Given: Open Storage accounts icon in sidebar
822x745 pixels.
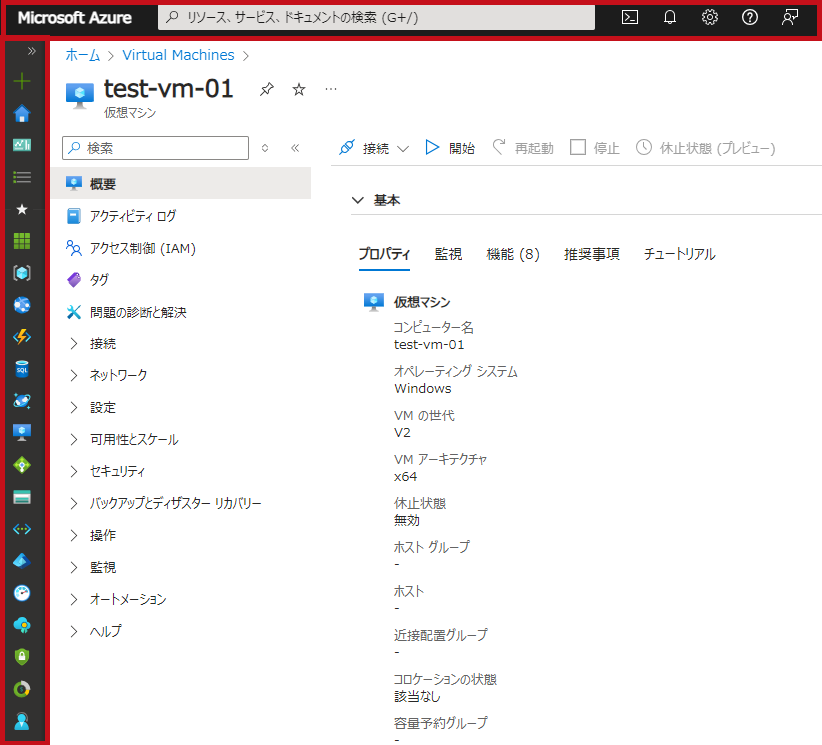Looking at the screenshot, I should 22,497.
